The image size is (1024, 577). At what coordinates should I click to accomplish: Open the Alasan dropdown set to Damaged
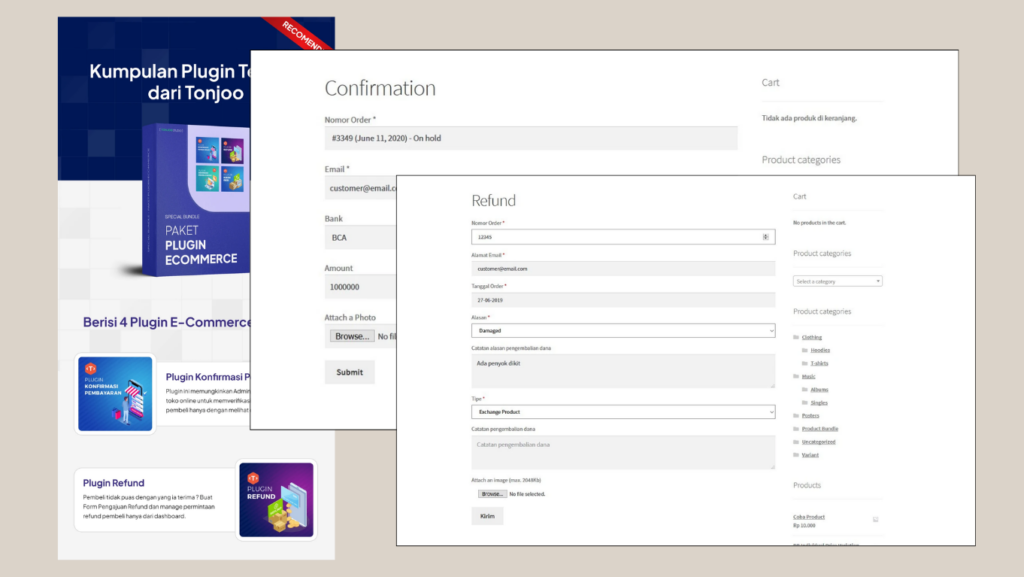pyautogui.click(x=623, y=331)
